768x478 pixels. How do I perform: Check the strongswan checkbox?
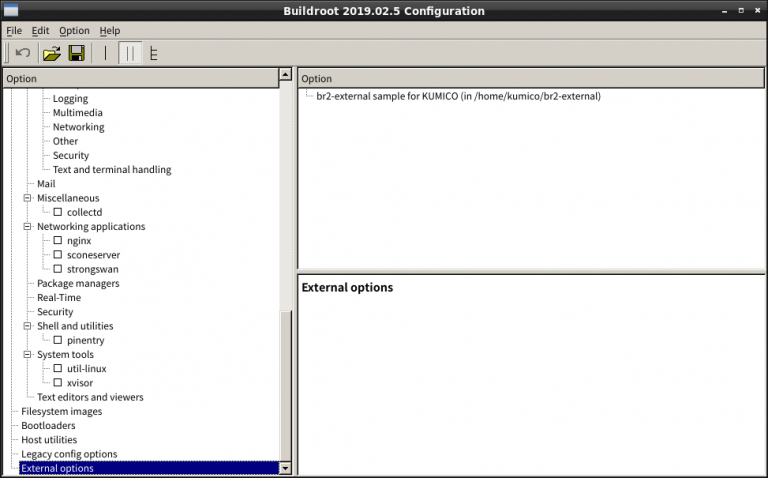58,269
